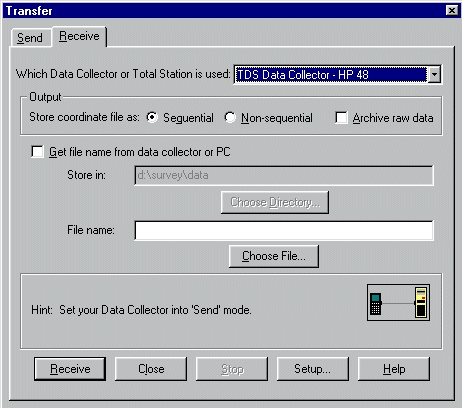
Task: Click the Receive button at bottom
Action: pyautogui.click(x=70, y=369)
